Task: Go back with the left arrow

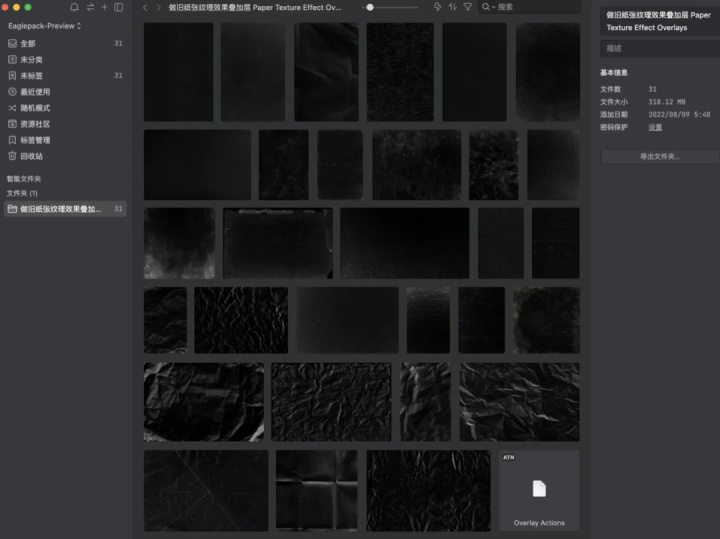Action: [145, 7]
